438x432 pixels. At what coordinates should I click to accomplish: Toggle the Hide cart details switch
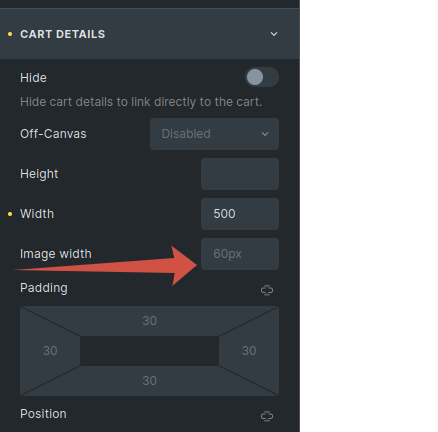click(x=262, y=77)
